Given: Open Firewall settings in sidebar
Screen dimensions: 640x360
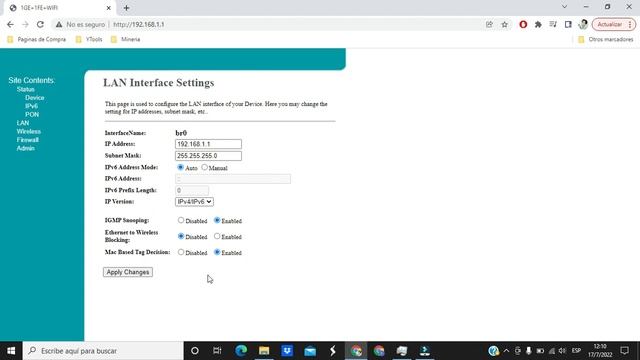Looking at the screenshot, I should 27,140.
